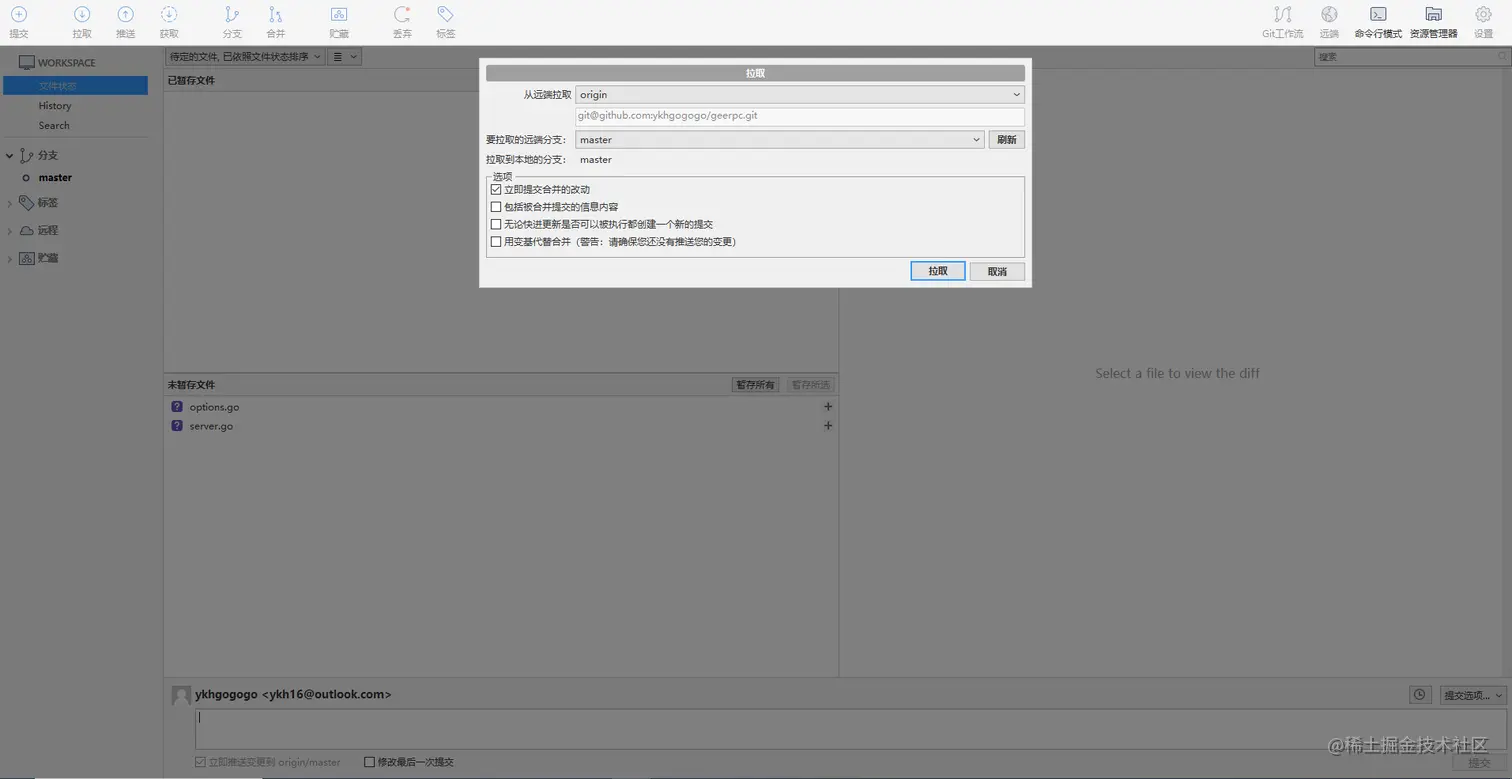Open the 提交选项 dropdown

1473,695
